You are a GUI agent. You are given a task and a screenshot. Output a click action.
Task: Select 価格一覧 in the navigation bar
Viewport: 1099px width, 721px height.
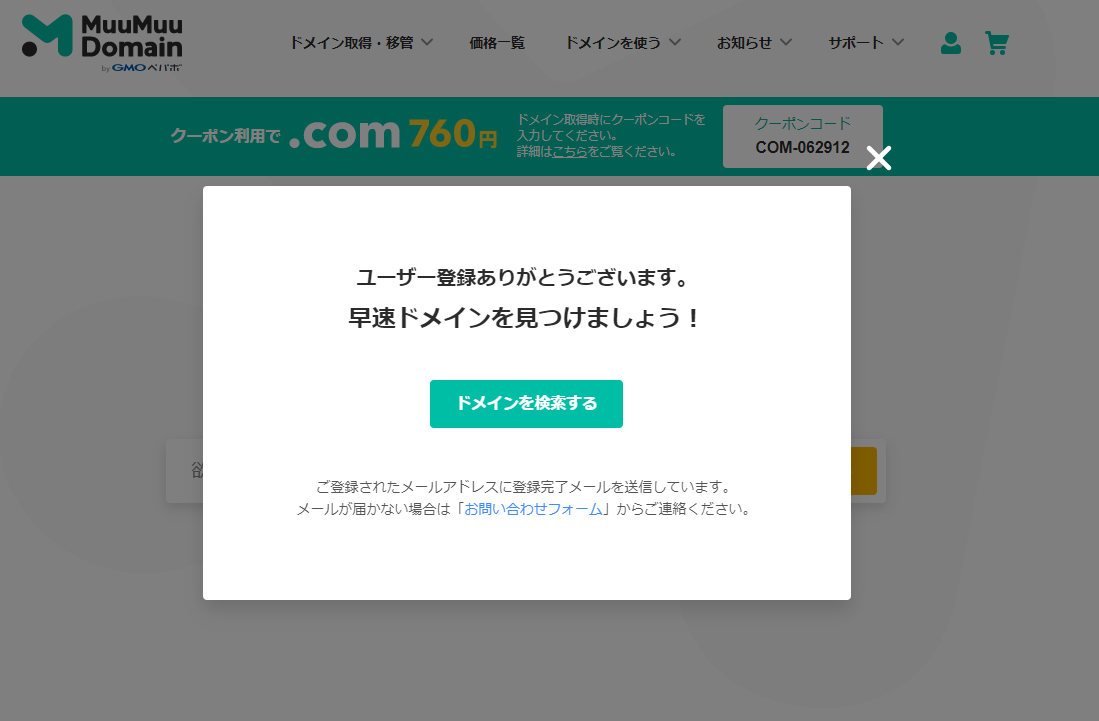497,42
